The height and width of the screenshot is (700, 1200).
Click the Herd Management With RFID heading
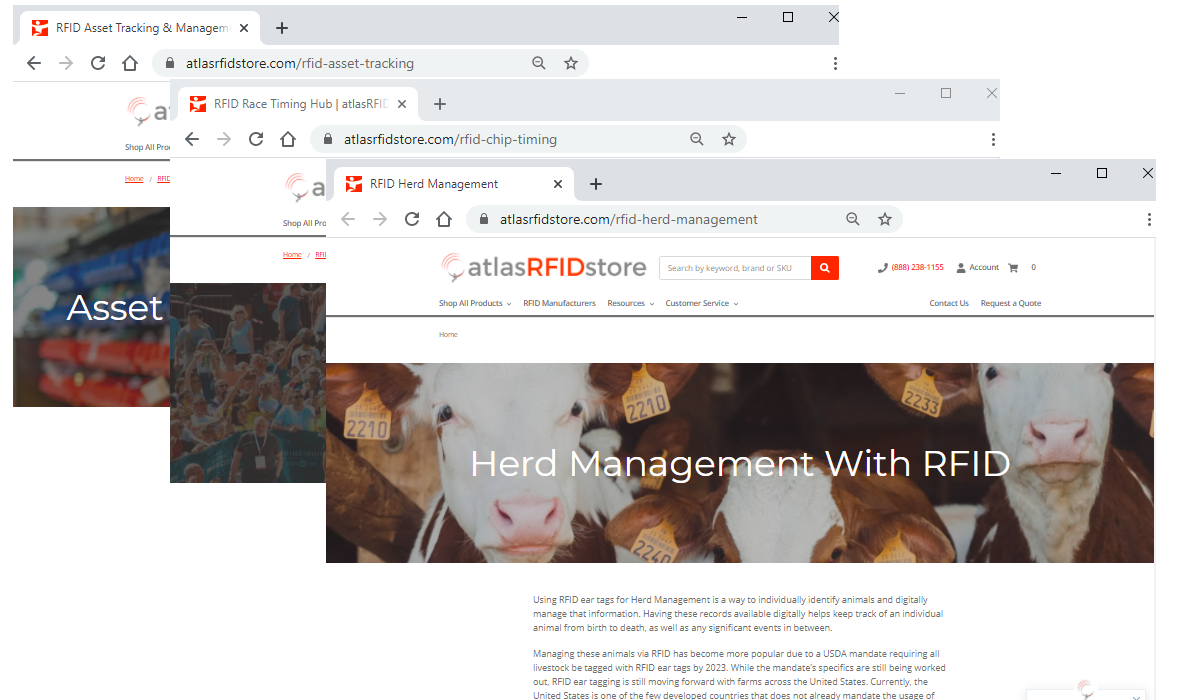point(740,463)
